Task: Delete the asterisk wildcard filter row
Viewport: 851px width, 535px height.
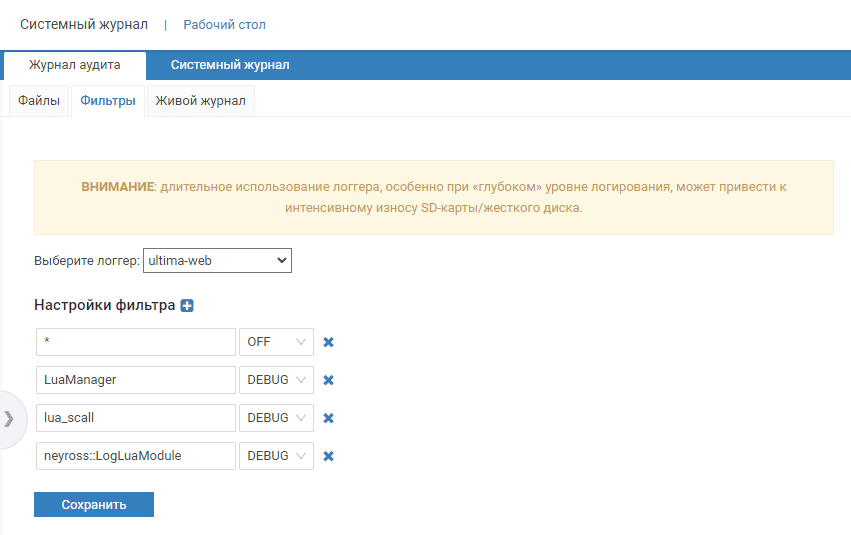Action: [x=328, y=342]
